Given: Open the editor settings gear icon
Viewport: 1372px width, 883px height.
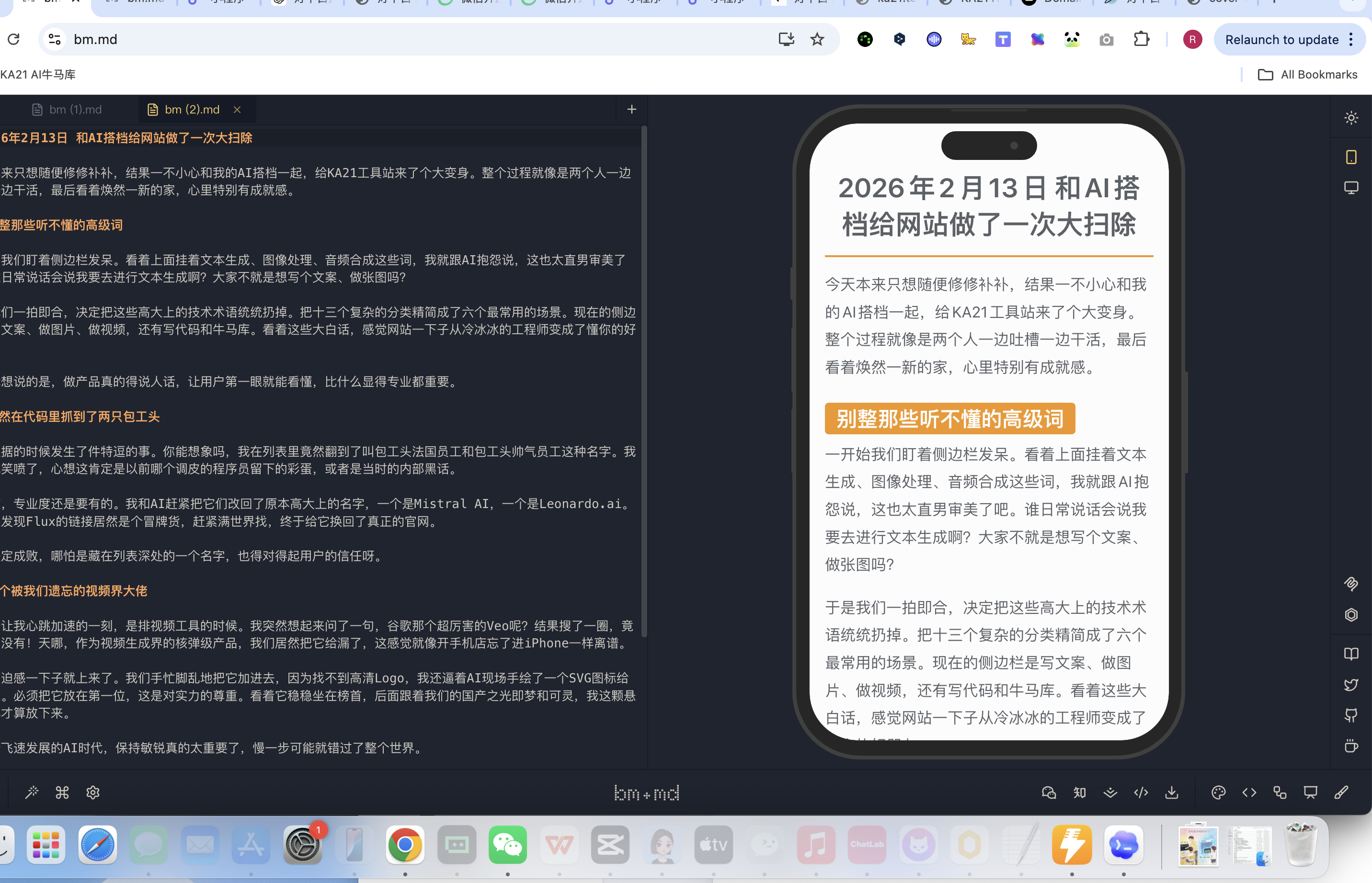Looking at the screenshot, I should tap(93, 792).
